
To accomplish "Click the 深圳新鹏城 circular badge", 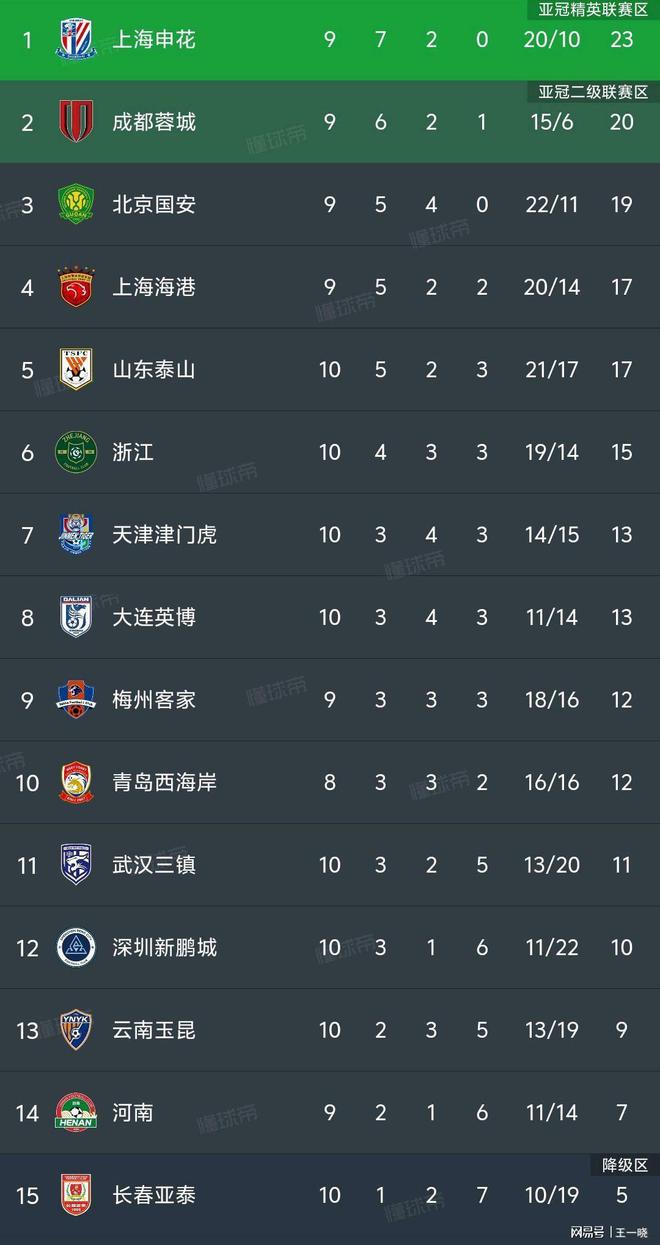I will point(76,947).
